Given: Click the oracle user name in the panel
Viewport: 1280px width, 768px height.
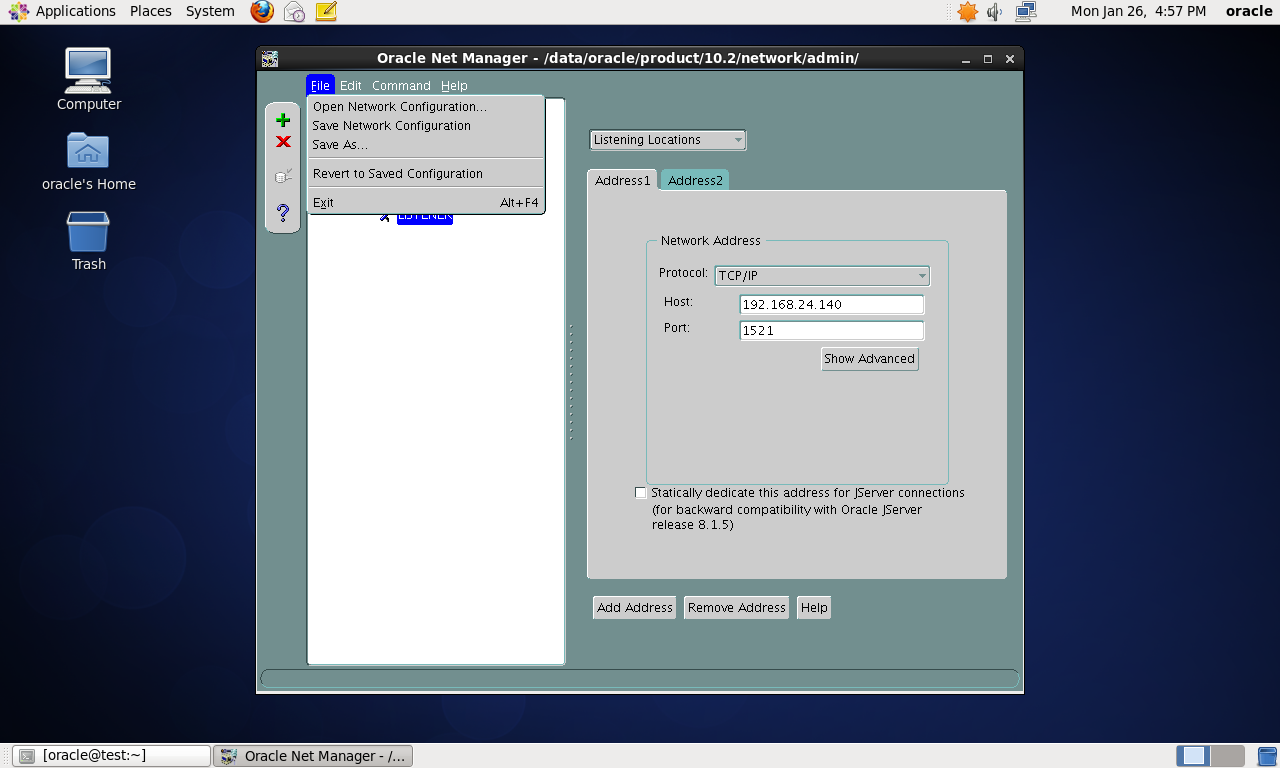Looking at the screenshot, I should click(x=1248, y=11).
